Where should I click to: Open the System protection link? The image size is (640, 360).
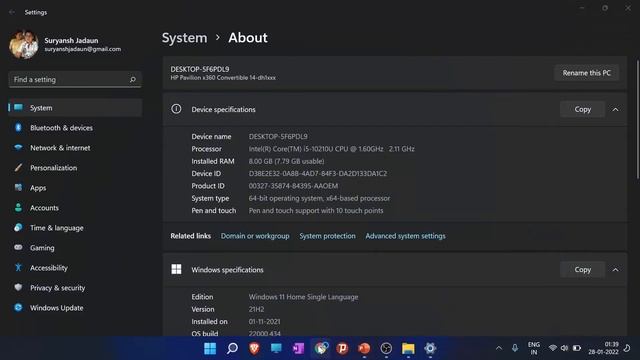pyautogui.click(x=327, y=236)
